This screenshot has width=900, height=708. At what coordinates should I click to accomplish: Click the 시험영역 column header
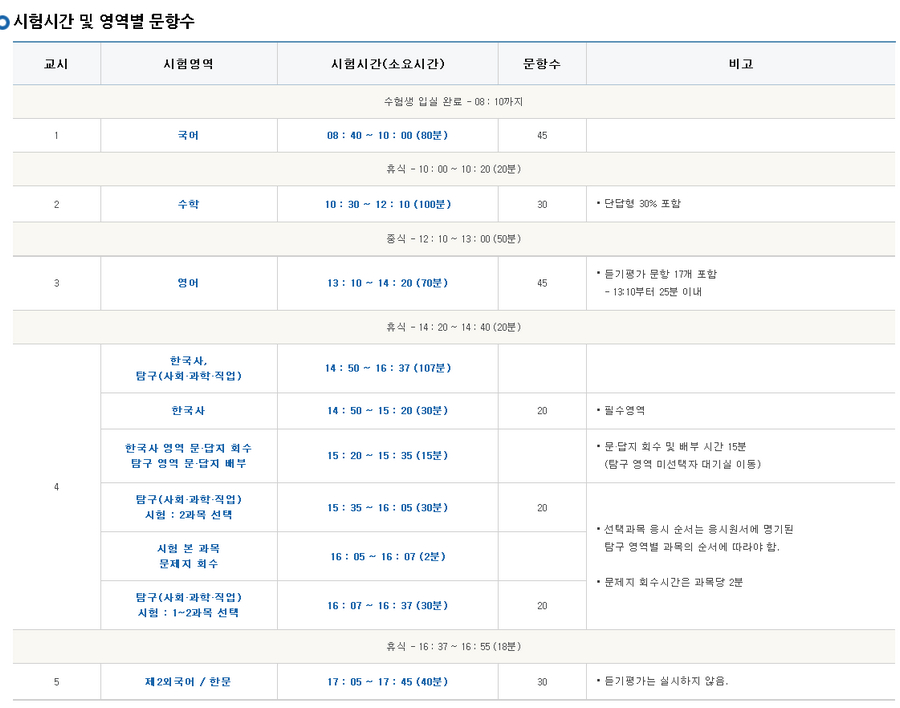188,64
